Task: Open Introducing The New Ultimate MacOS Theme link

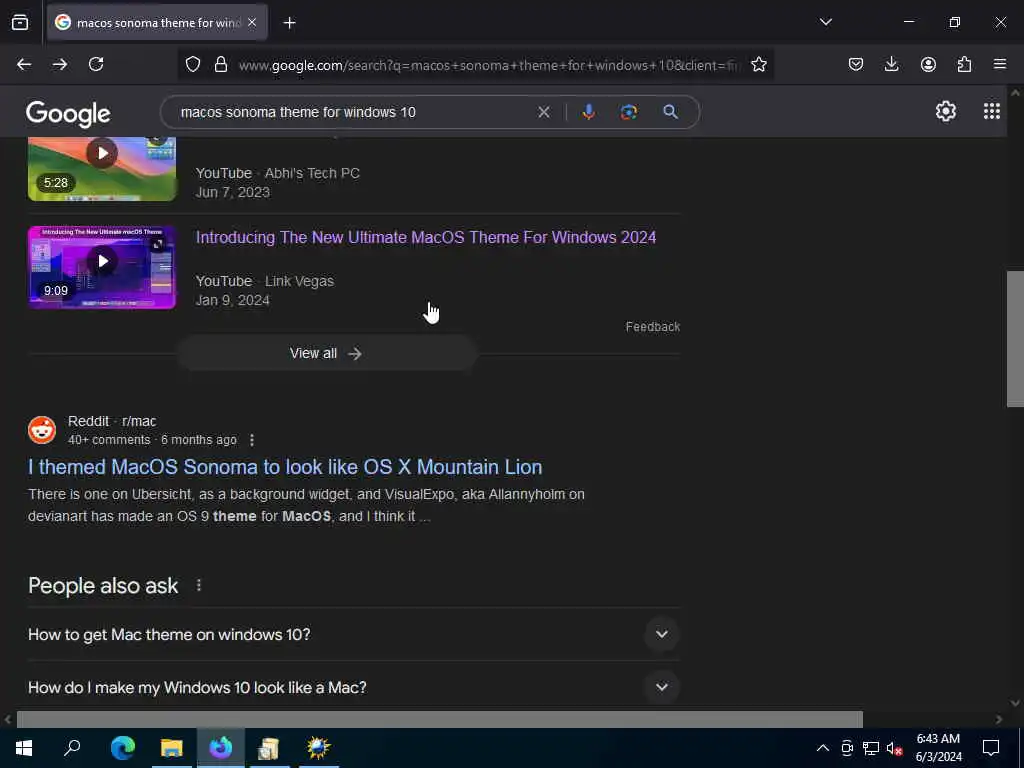Action: (x=426, y=238)
